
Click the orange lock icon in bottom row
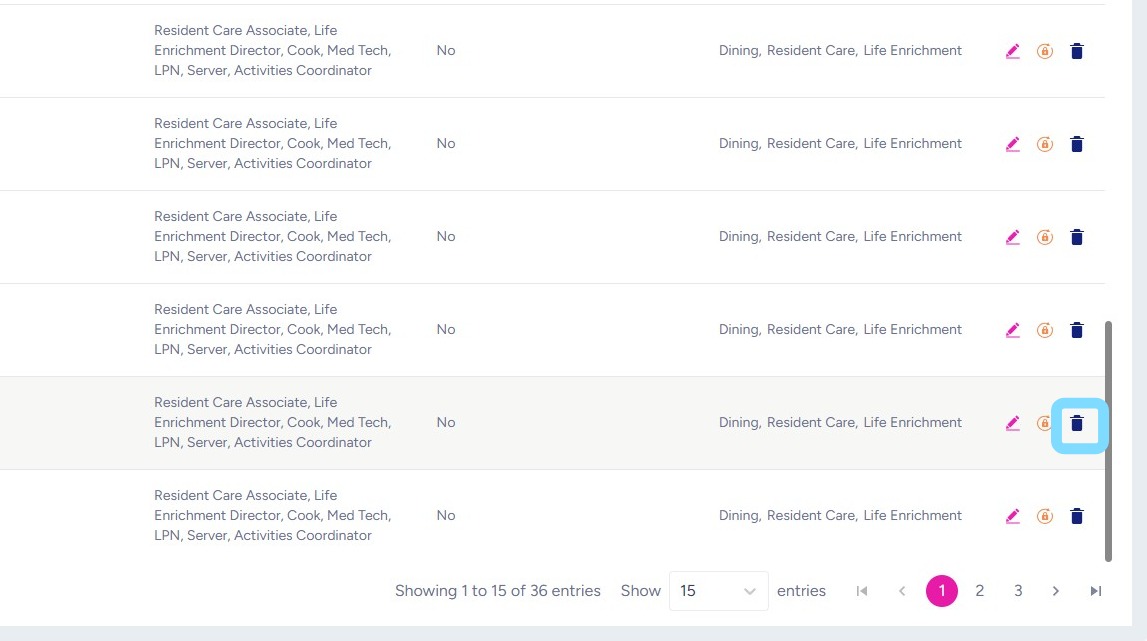(1045, 516)
